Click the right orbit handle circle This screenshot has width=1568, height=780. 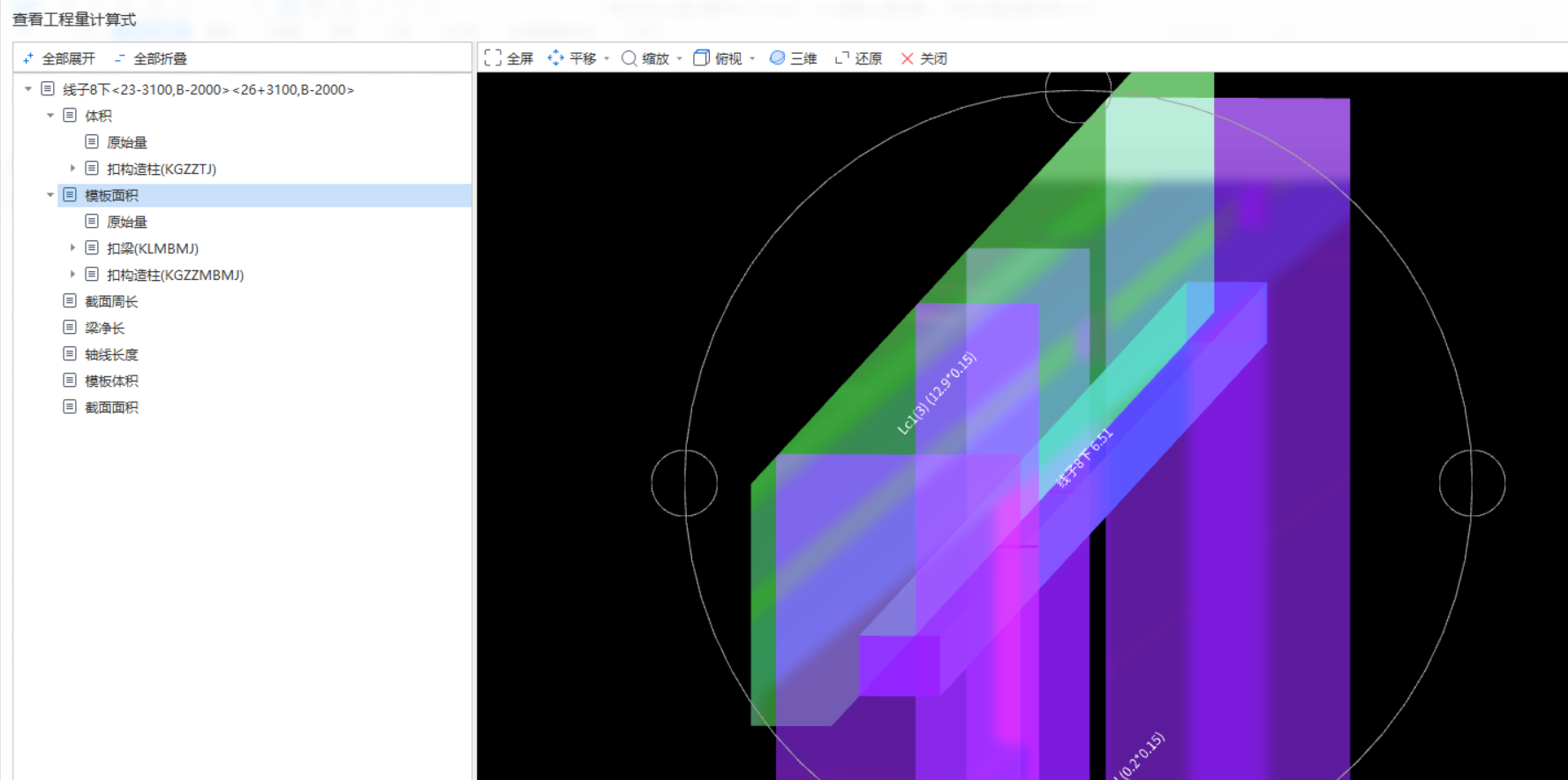click(x=1472, y=483)
